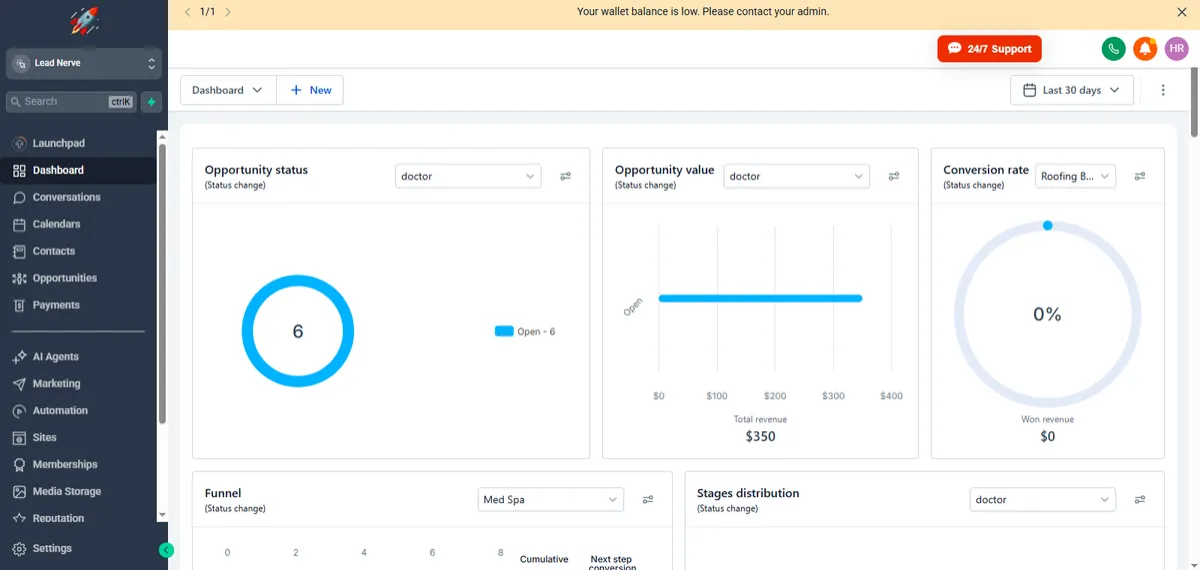Screen dimensions: 1200x570
Task: Open the three-dot dashboard options menu
Action: point(1163,90)
